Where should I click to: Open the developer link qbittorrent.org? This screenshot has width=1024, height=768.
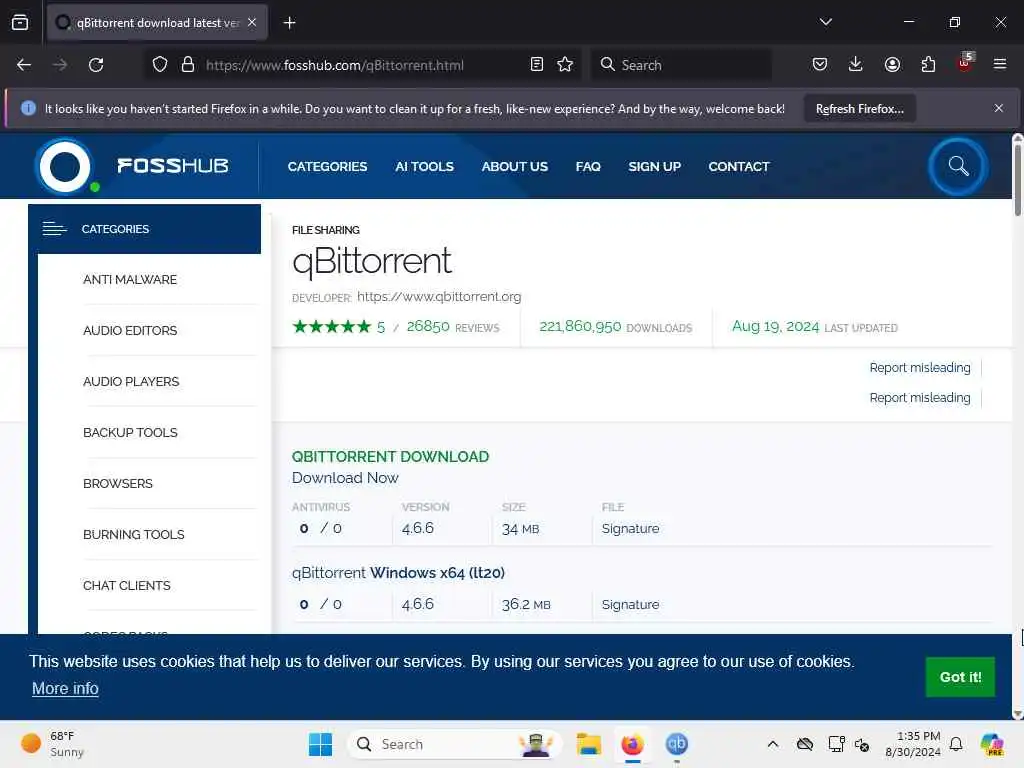(439, 296)
